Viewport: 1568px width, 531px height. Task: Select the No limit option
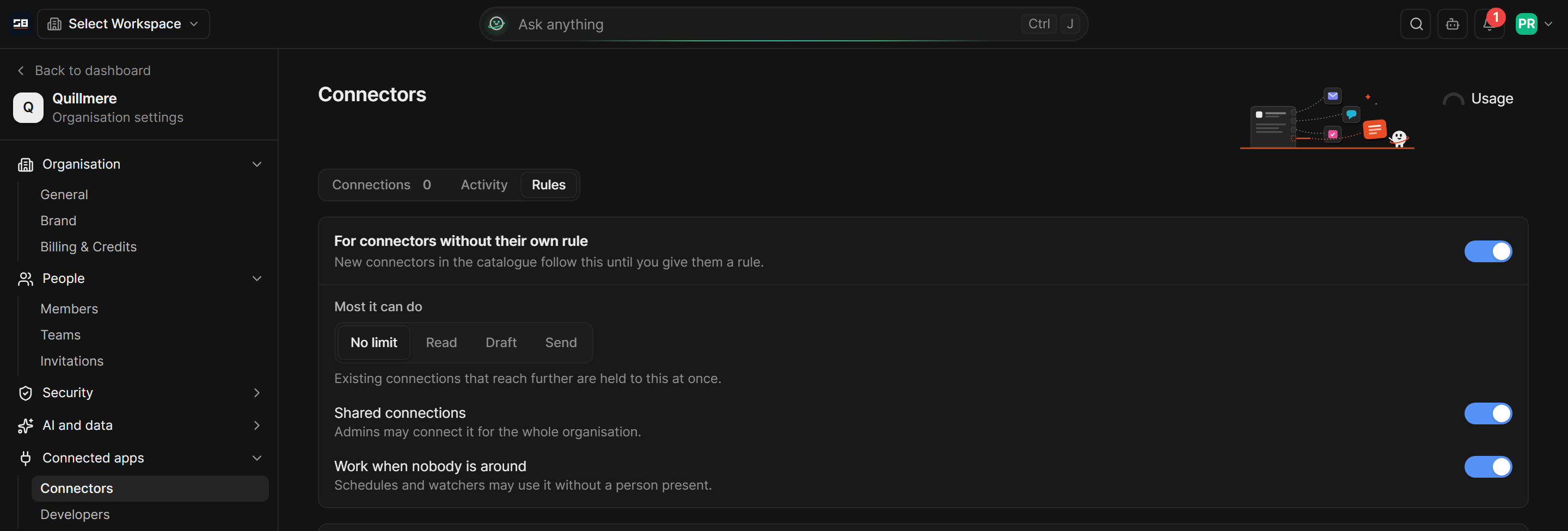click(x=373, y=342)
